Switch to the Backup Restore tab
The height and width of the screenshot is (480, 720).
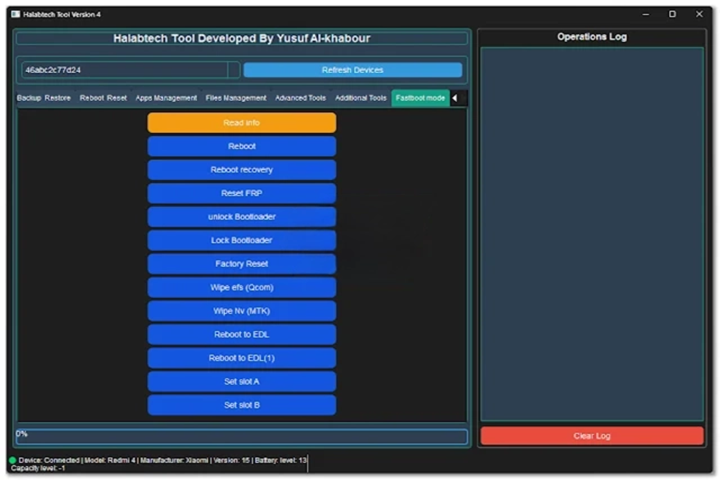tap(44, 98)
